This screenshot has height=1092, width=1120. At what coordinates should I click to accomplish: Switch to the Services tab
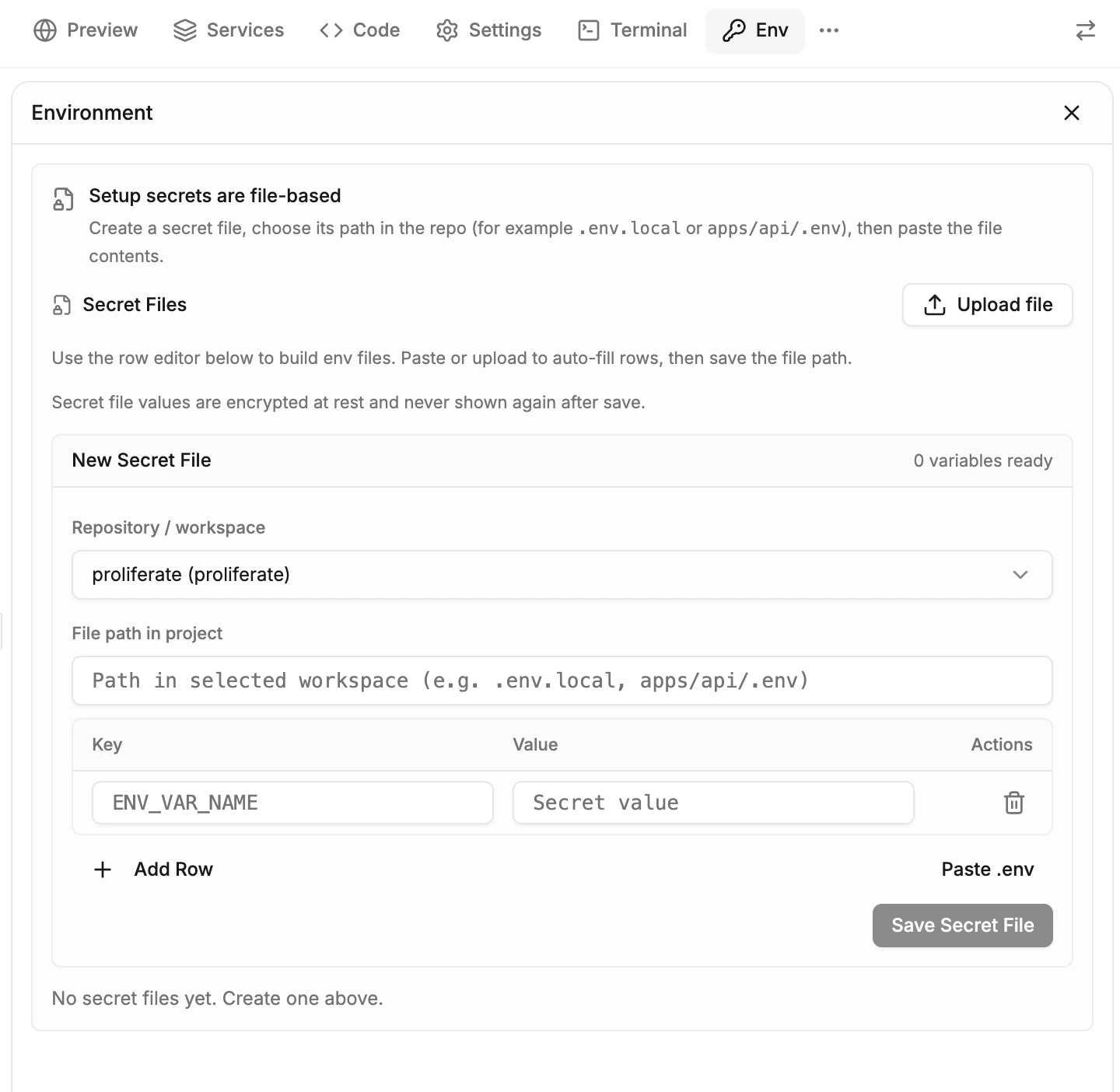[228, 30]
